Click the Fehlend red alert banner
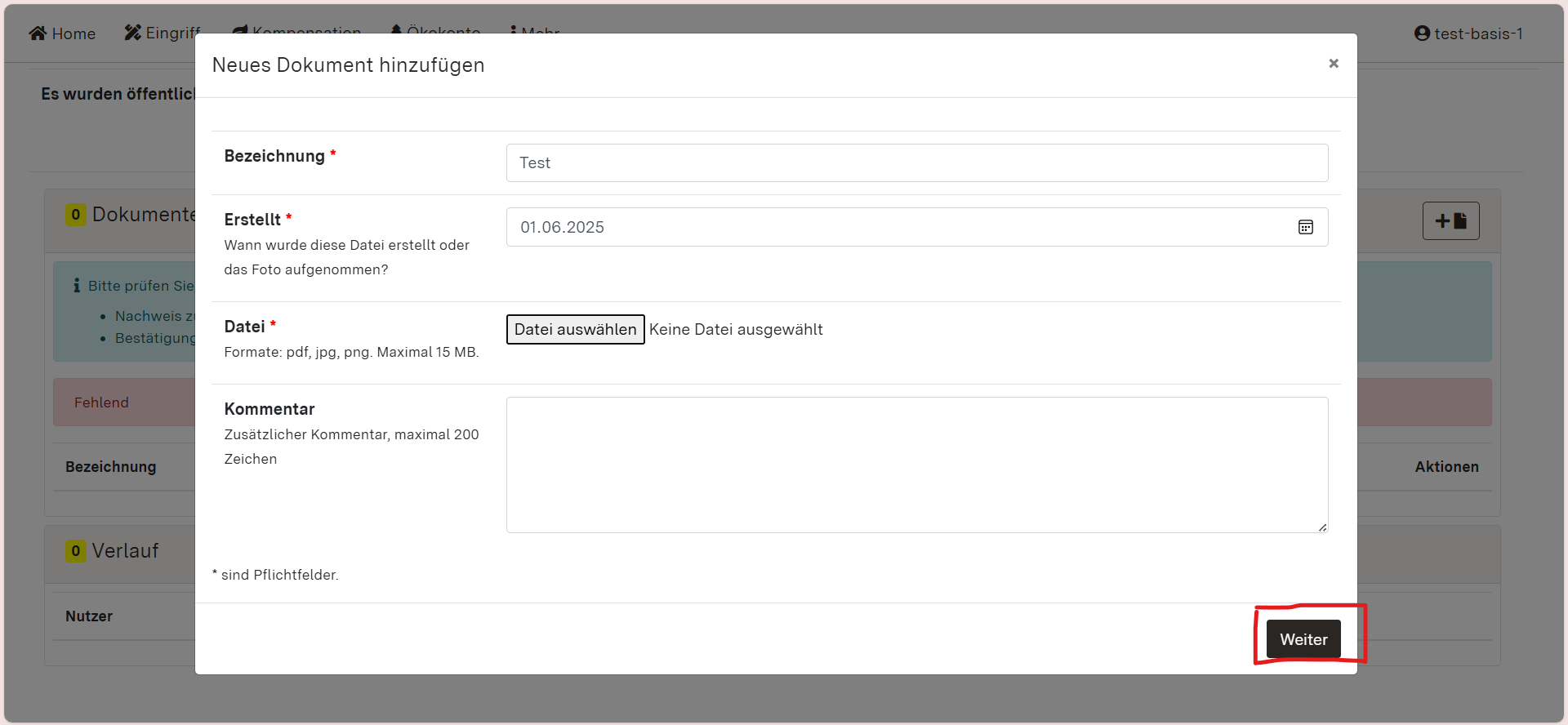 click(x=122, y=403)
